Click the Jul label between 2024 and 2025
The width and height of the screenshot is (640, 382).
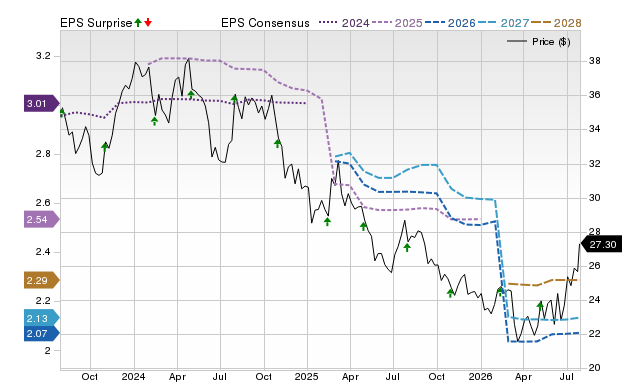[x=220, y=376]
